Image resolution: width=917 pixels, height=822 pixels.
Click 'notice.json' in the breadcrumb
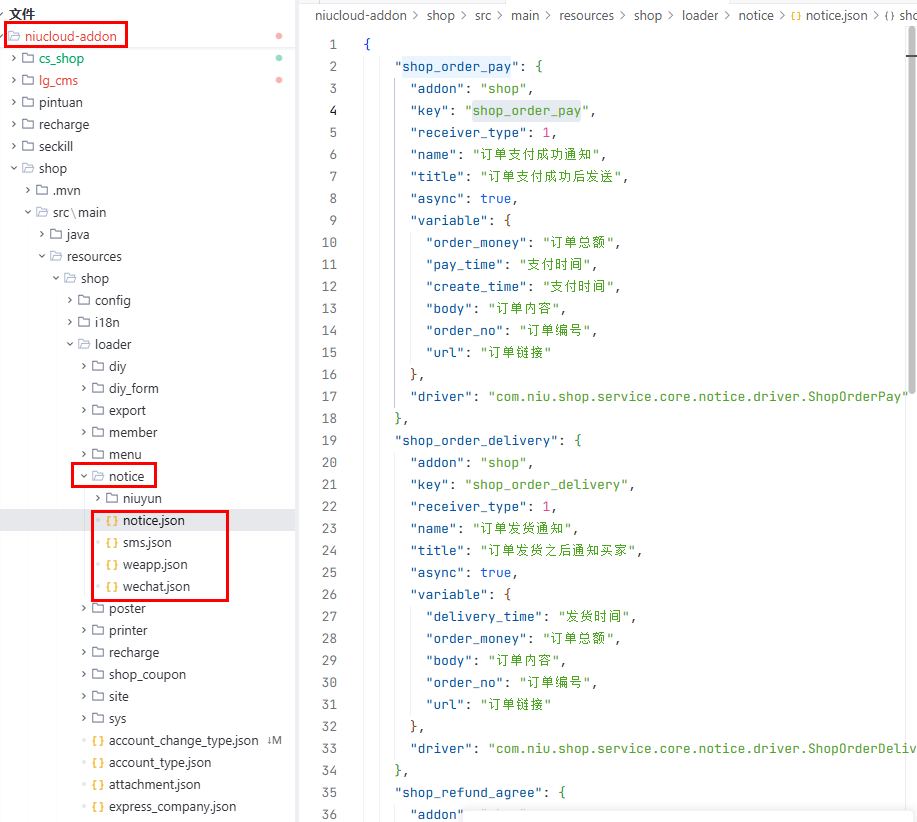pos(836,16)
